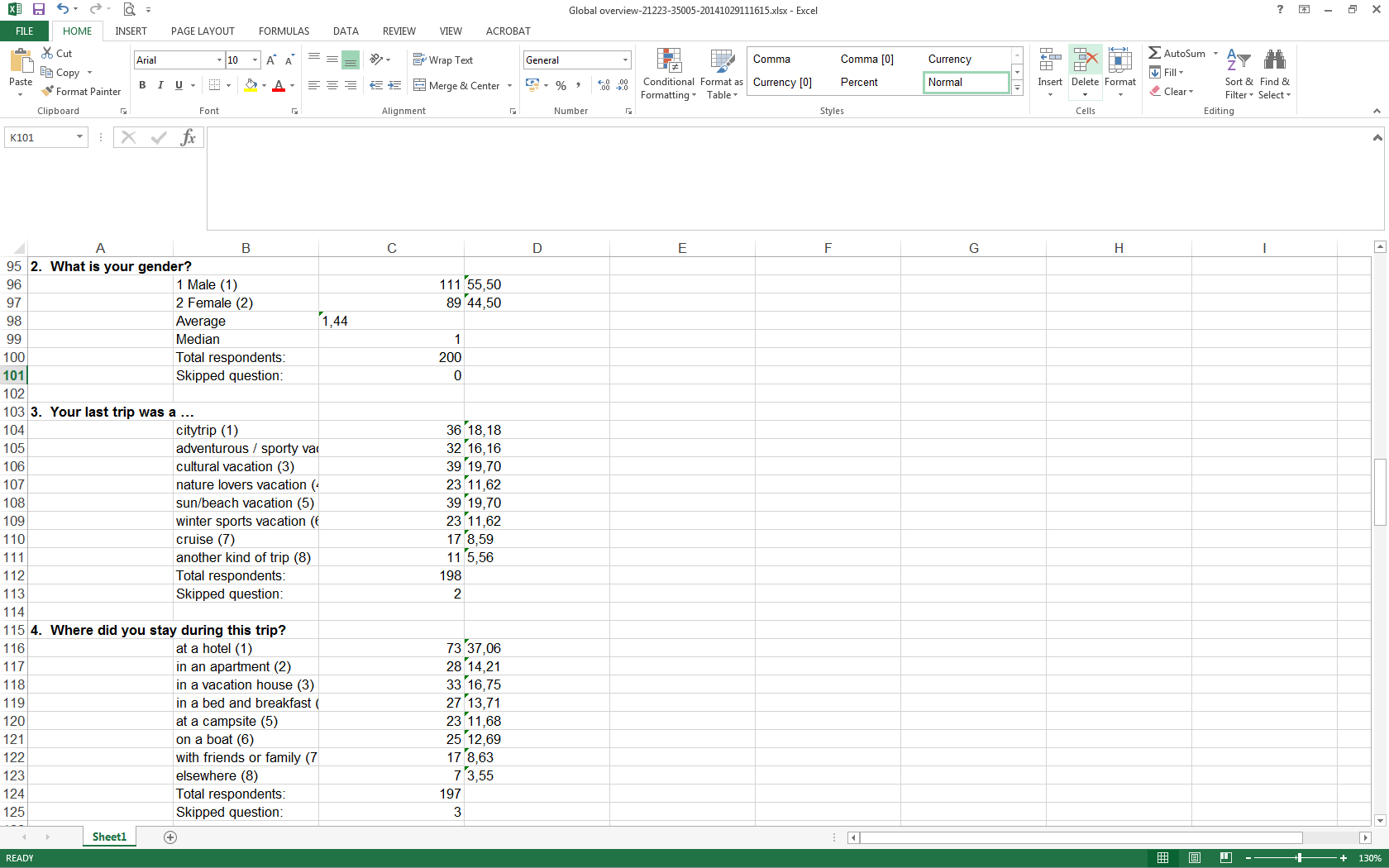This screenshot has height=868, width=1389.
Task: Toggle middle vertical alignment
Action: coord(332,59)
